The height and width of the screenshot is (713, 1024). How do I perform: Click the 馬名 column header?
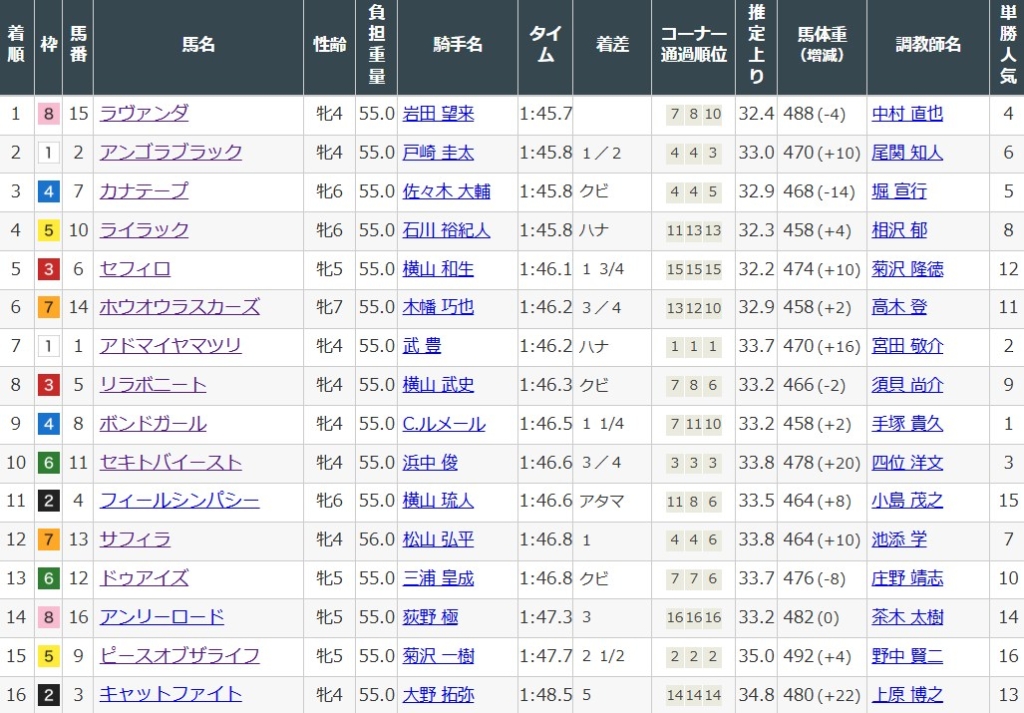tap(198, 45)
